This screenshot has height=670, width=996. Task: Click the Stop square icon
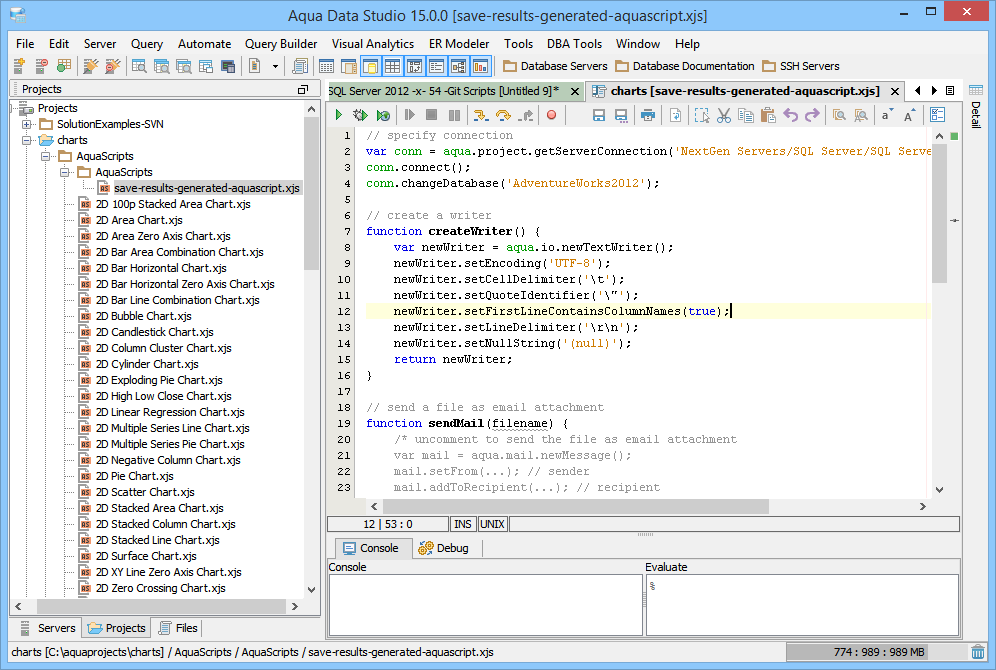click(431, 116)
